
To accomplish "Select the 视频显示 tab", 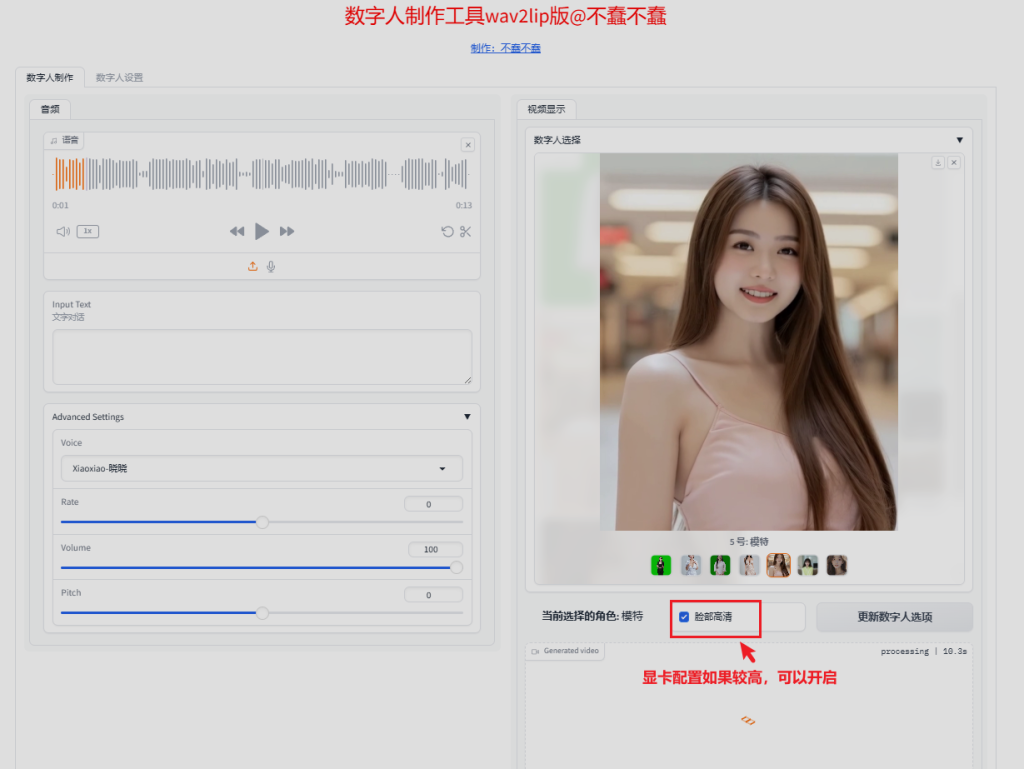I will coord(546,109).
